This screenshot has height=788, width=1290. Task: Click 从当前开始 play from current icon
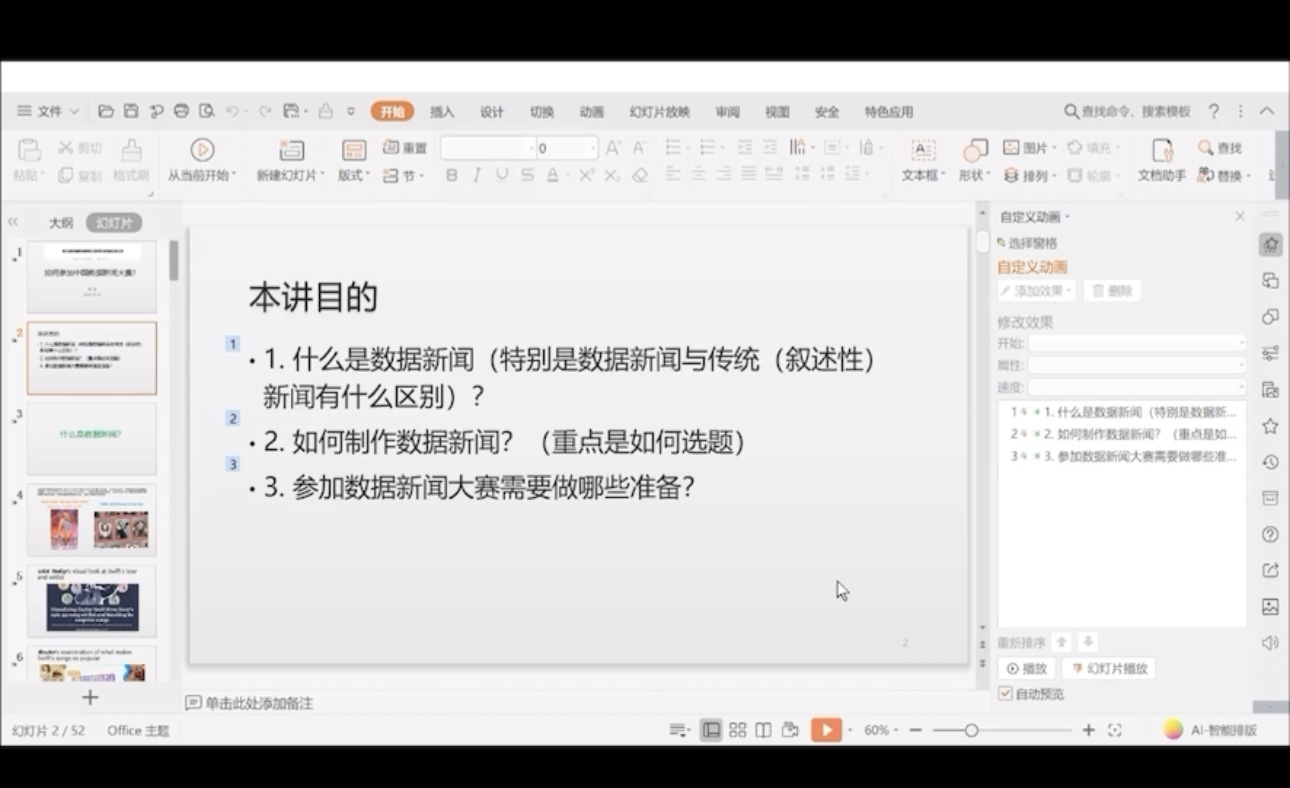(x=202, y=150)
